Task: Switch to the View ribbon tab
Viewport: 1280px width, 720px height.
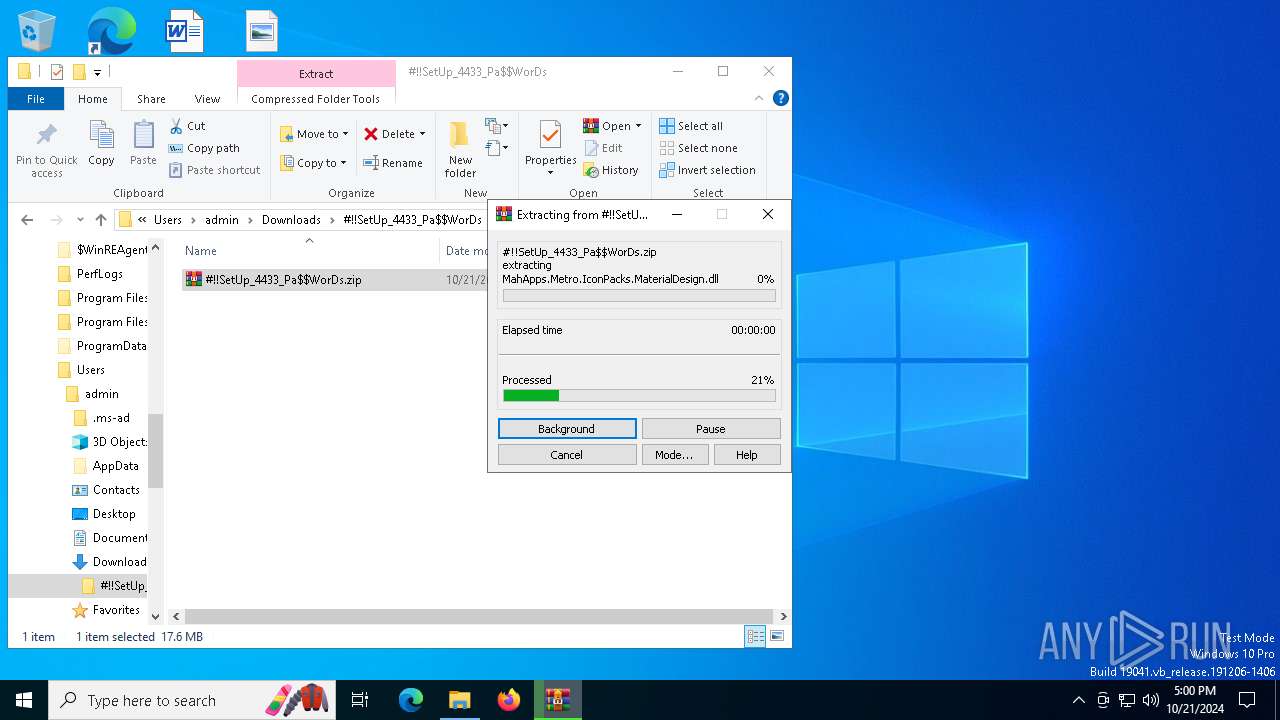Action: tap(207, 99)
